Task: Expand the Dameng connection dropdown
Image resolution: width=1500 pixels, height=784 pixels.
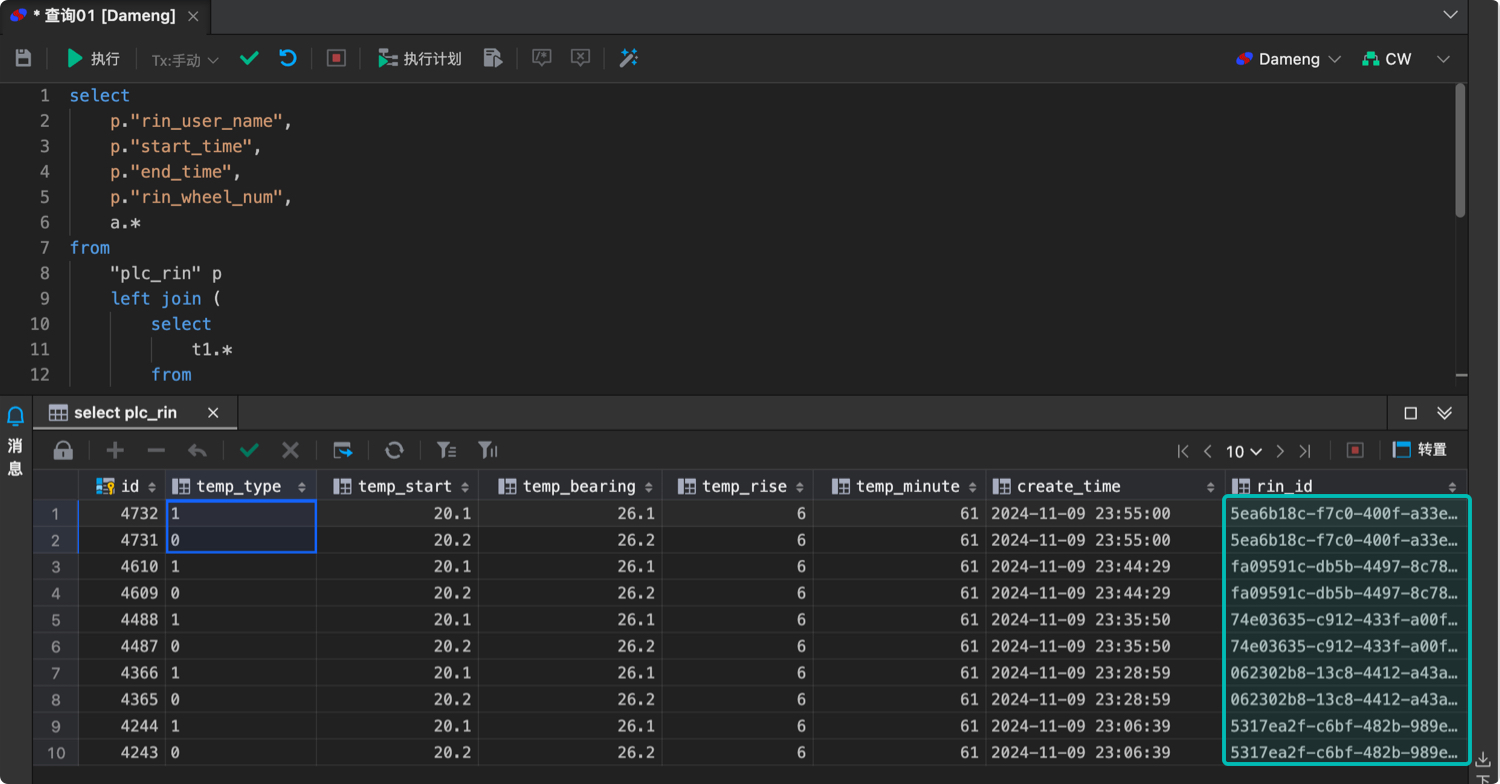Action: [1288, 59]
